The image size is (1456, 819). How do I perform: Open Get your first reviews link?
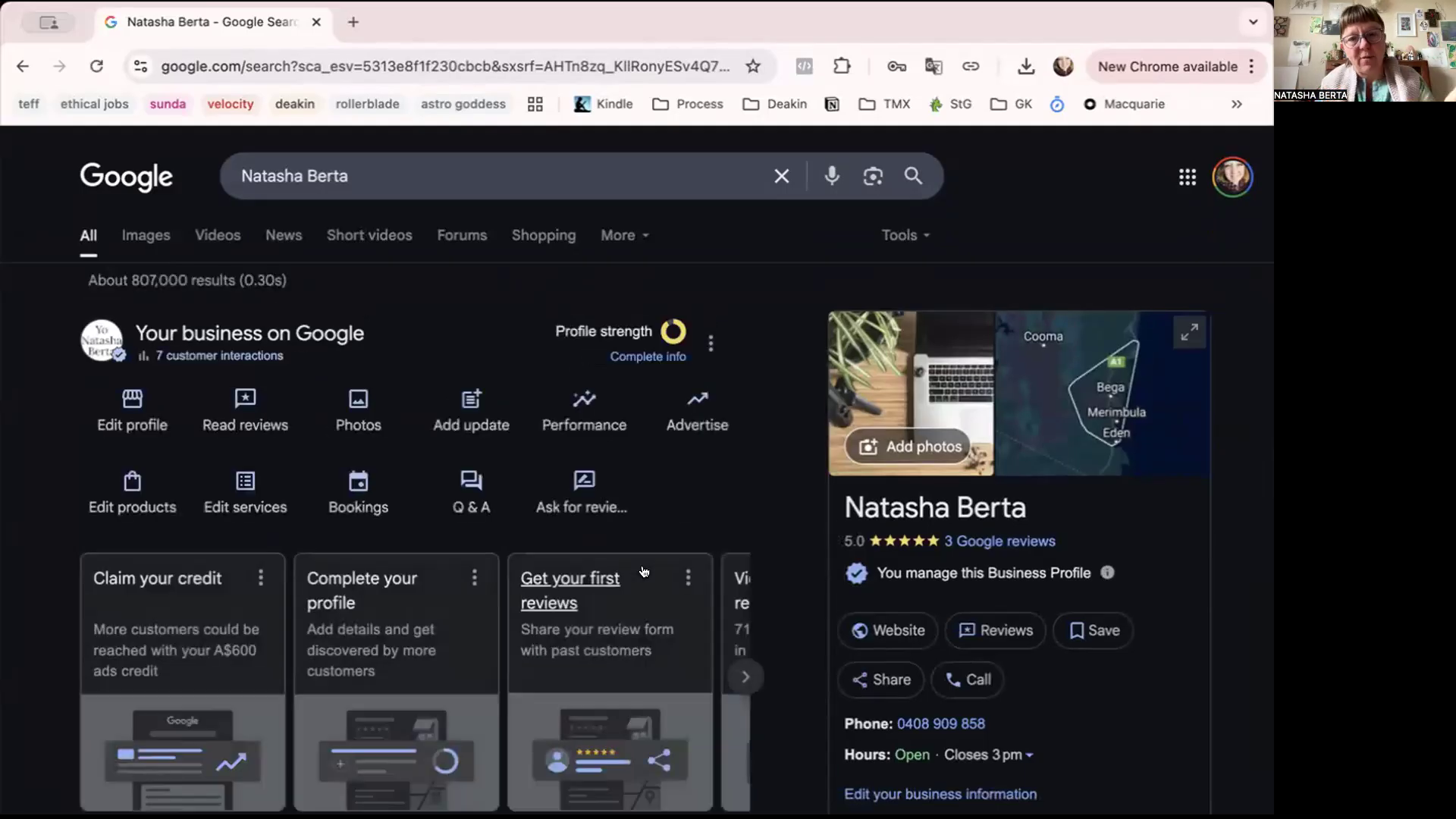[570, 591]
